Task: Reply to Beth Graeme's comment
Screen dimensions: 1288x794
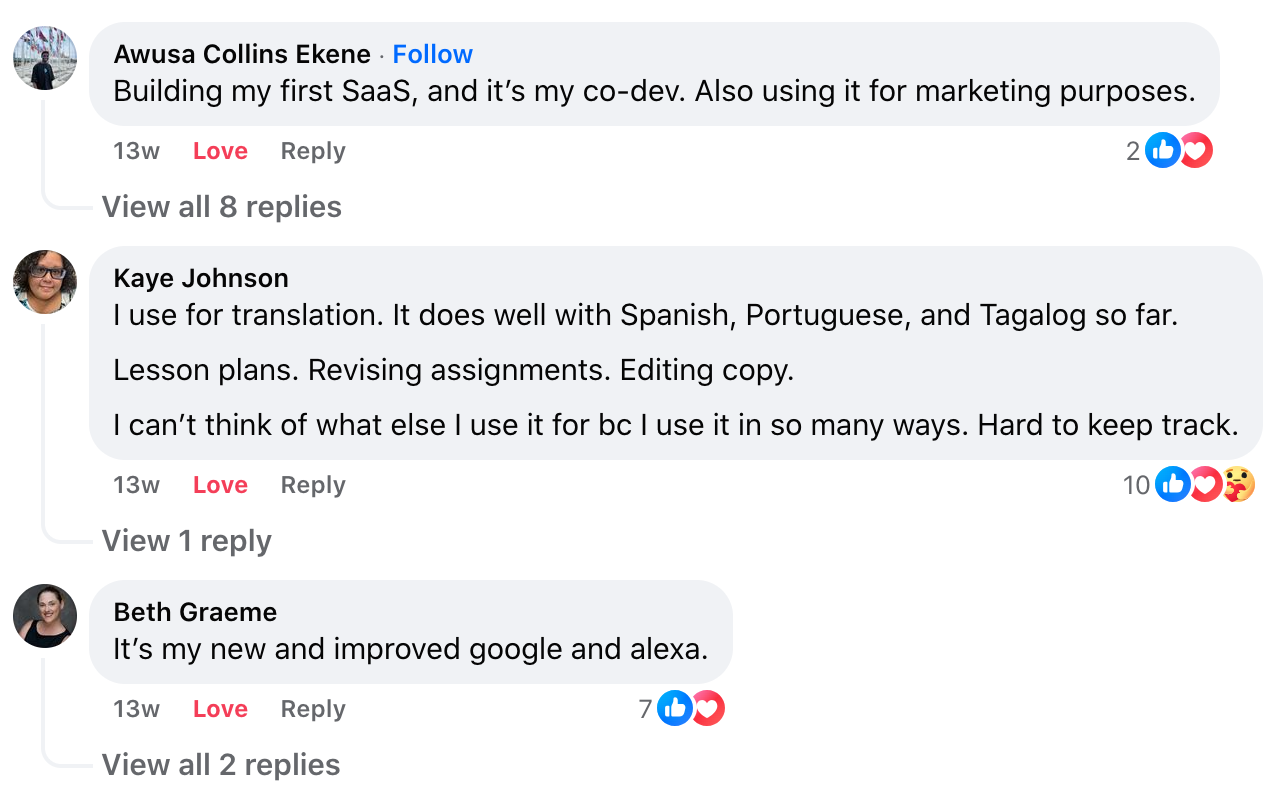Action: point(313,709)
